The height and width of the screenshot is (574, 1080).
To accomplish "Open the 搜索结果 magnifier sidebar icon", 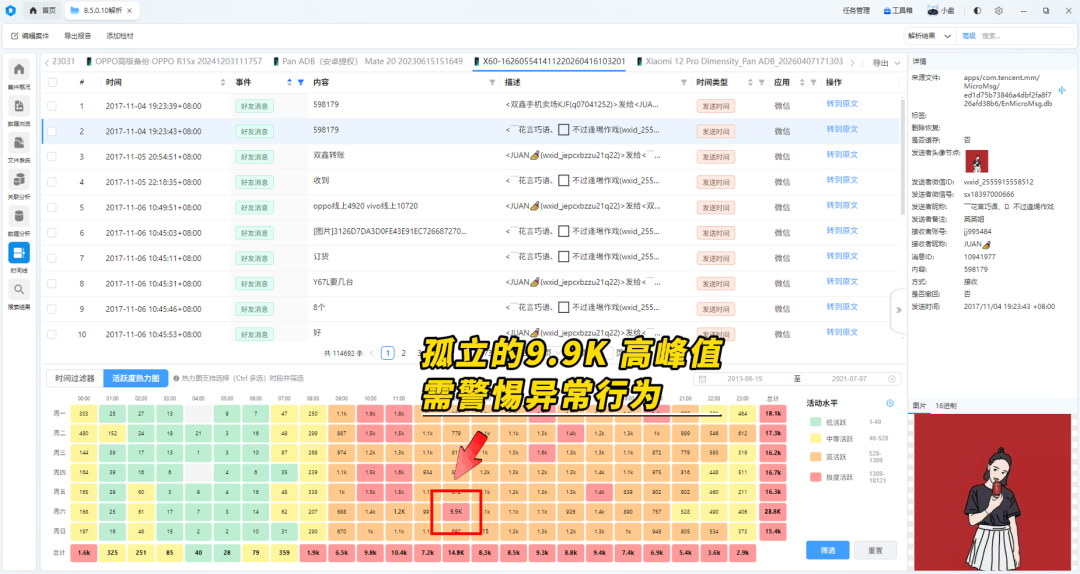I will pos(19,289).
